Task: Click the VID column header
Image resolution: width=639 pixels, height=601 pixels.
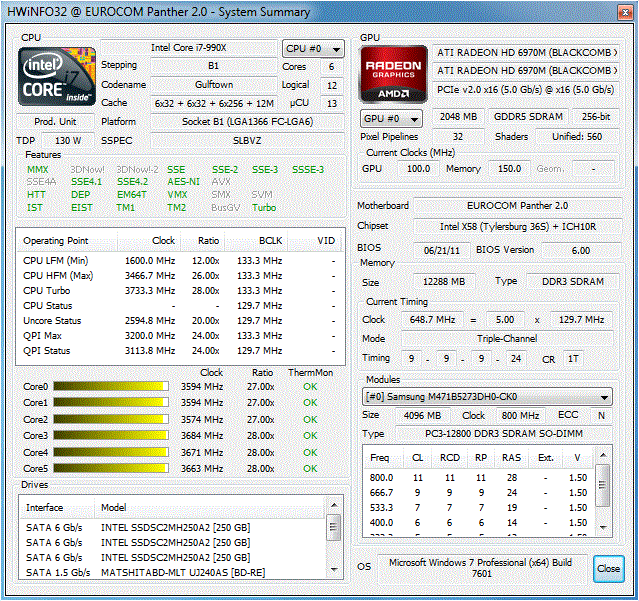Action: [x=316, y=241]
